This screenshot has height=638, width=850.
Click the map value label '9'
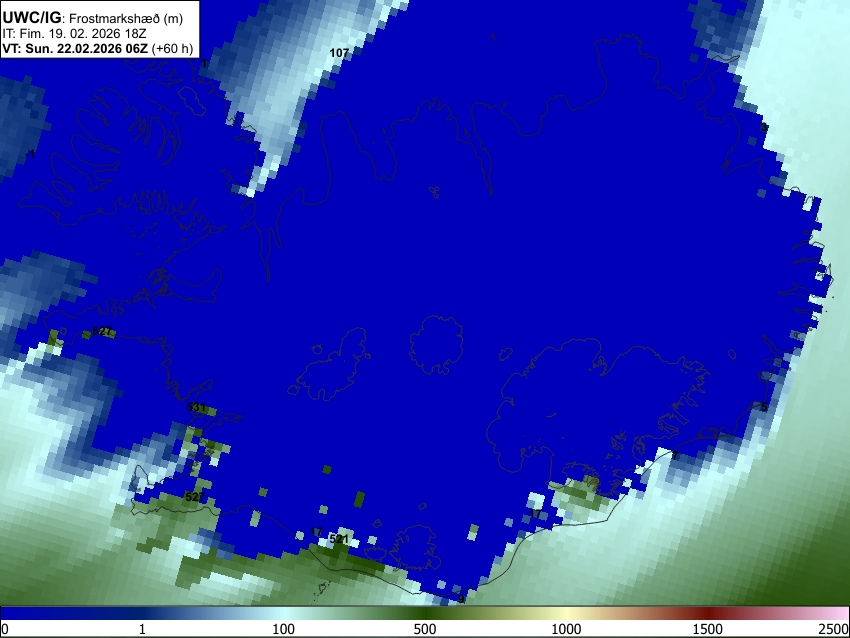point(461,599)
